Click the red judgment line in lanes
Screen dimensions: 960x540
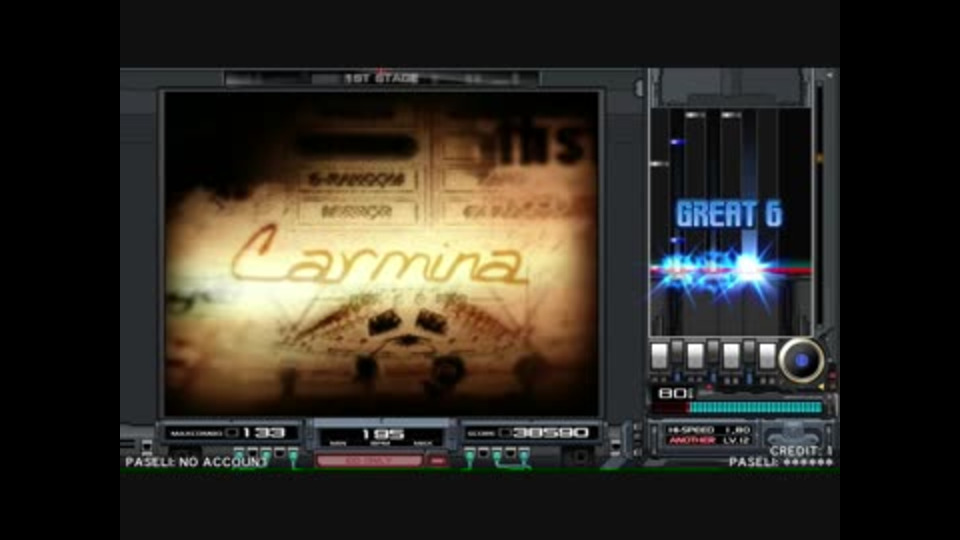(731, 269)
